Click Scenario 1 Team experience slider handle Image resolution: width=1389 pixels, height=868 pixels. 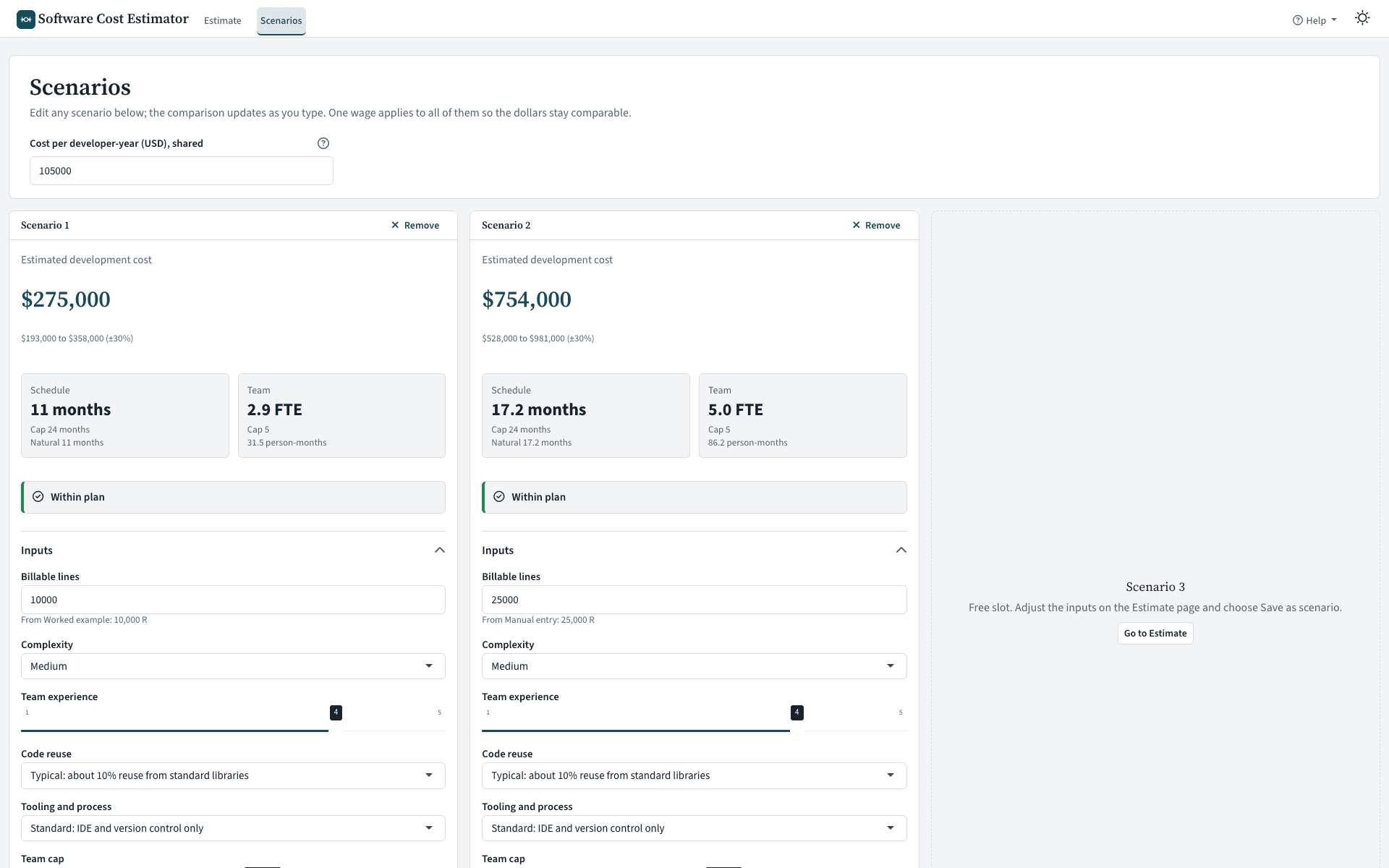tap(336, 713)
